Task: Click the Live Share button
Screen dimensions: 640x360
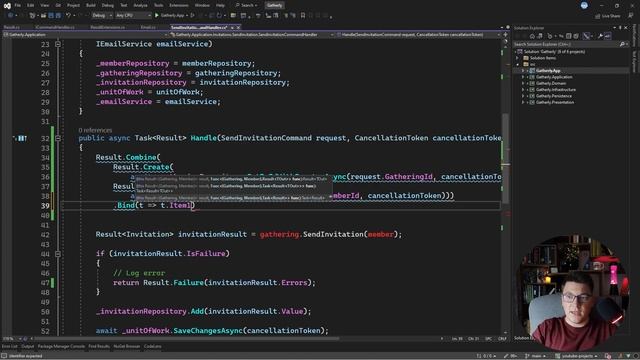Action: (607, 16)
